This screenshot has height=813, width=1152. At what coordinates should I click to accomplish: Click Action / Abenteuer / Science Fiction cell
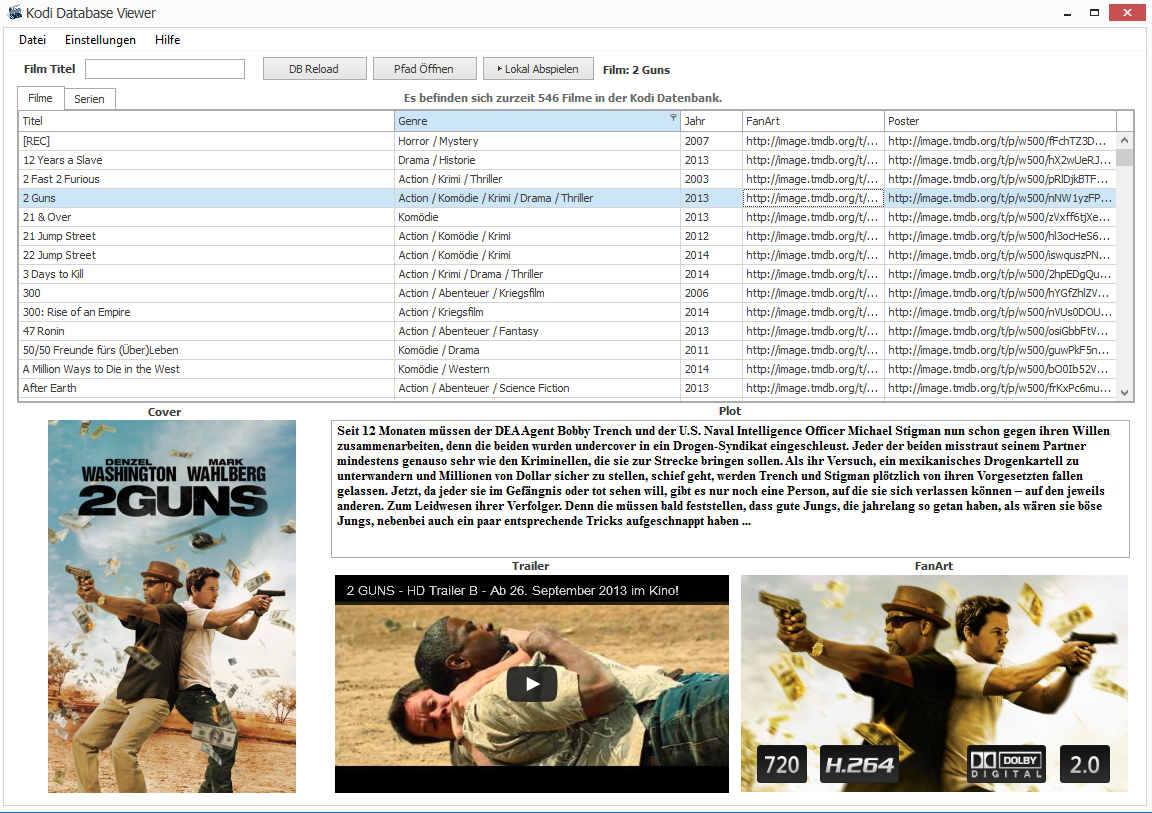(x=537, y=389)
